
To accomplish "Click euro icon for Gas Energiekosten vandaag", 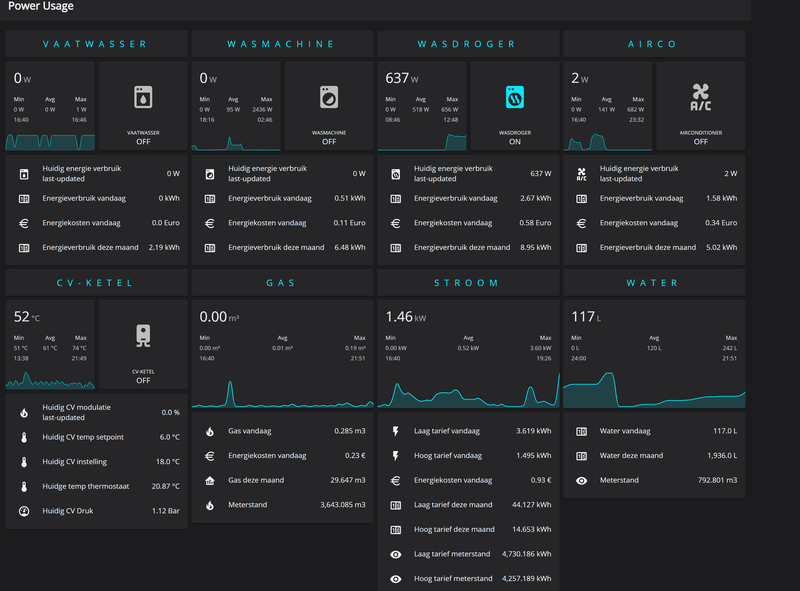I will click(x=210, y=456).
